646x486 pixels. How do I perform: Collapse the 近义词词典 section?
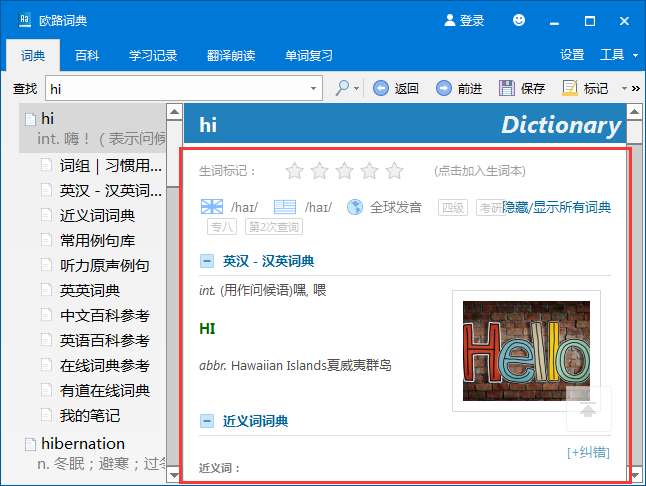coord(207,421)
